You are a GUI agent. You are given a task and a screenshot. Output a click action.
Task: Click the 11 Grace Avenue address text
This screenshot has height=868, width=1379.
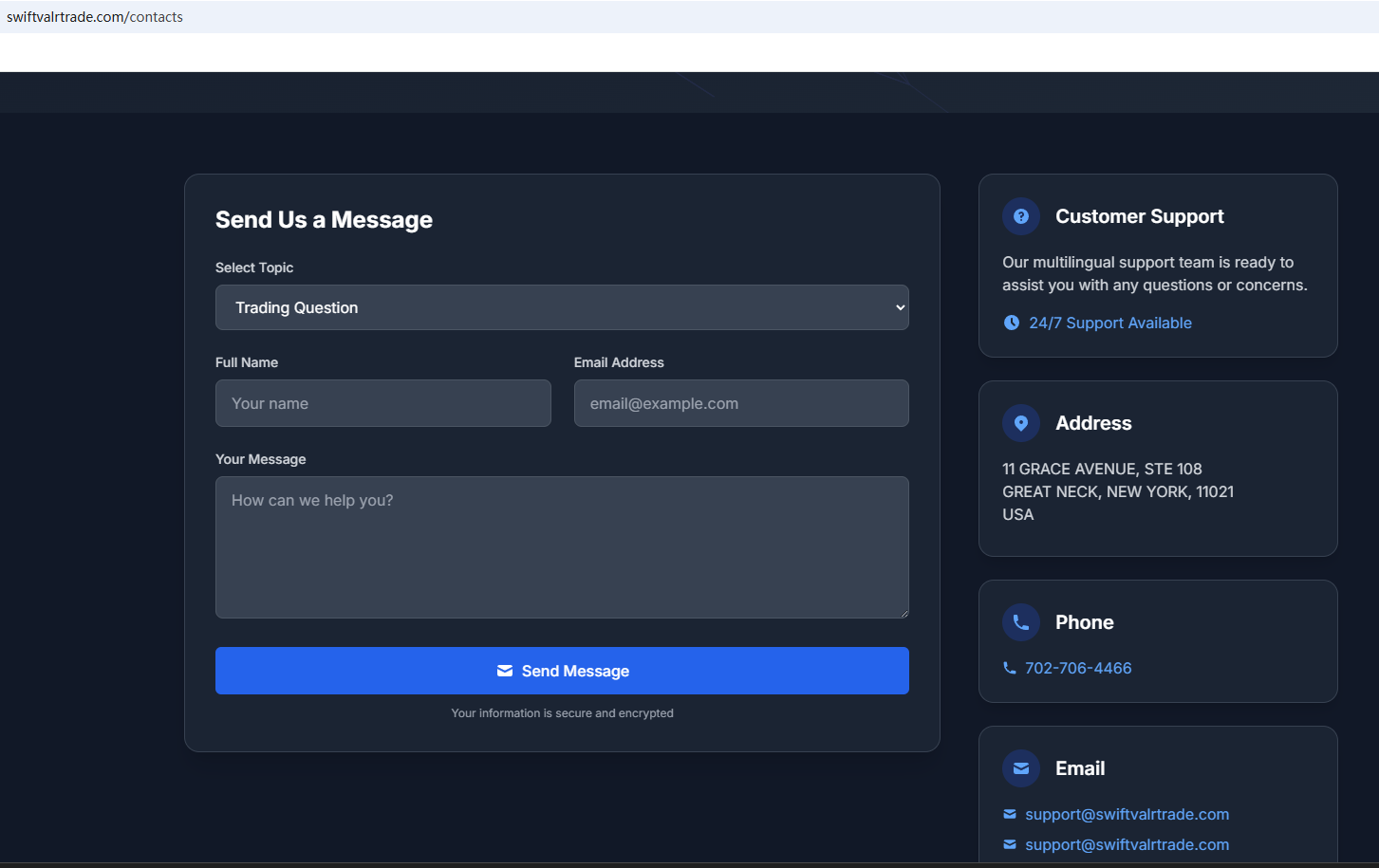click(x=1102, y=469)
